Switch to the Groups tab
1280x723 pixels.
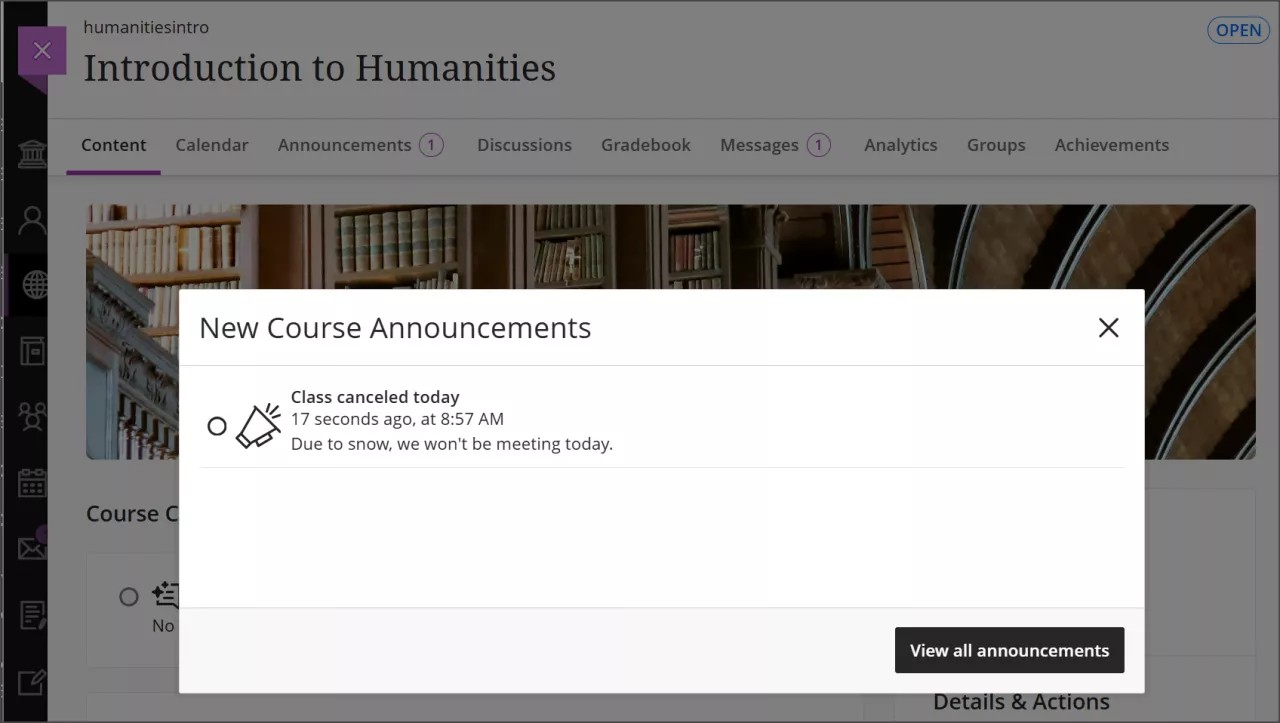[x=996, y=145]
